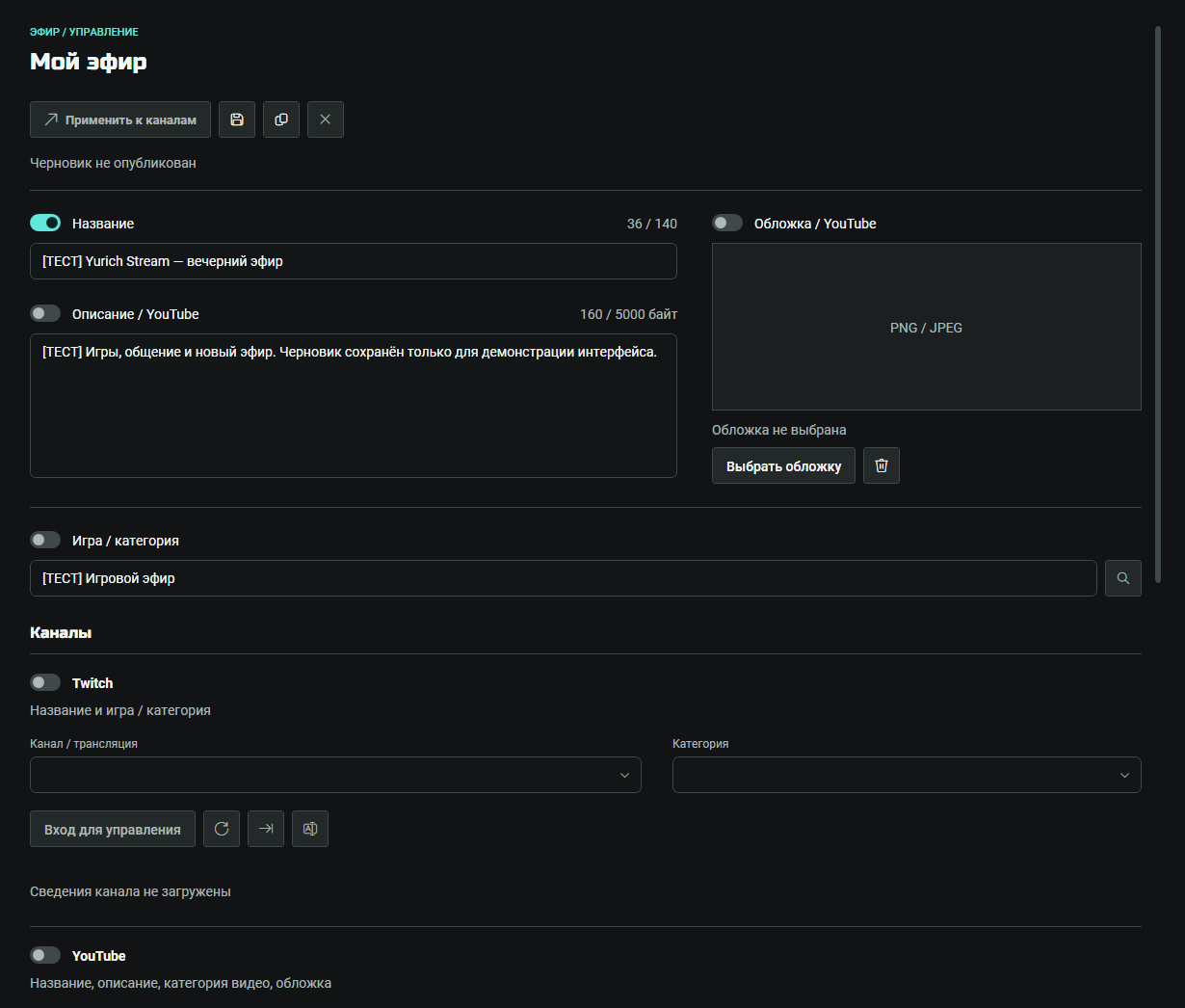The image size is (1185, 1008).
Task: Click the Название и игра / категория text
Action: click(x=120, y=710)
